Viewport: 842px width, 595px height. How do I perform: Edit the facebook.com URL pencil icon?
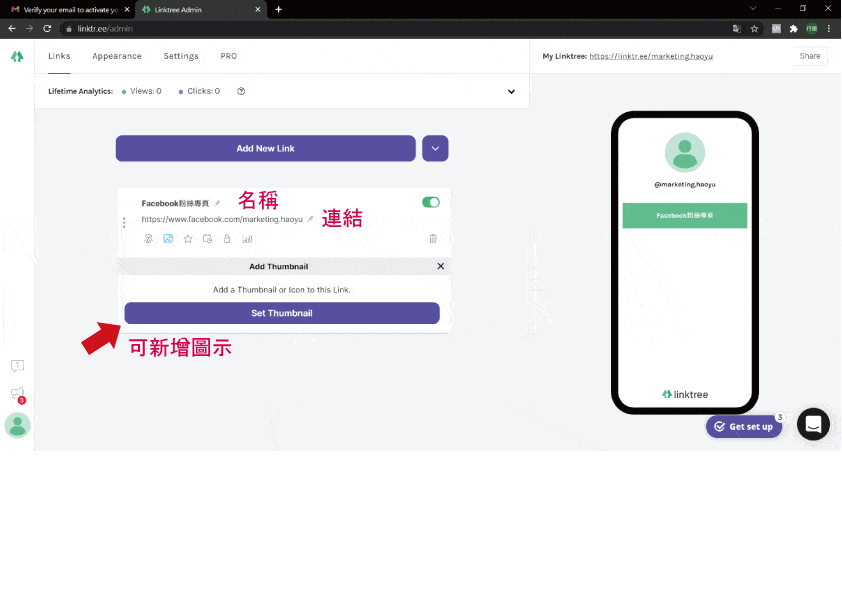click(310, 219)
